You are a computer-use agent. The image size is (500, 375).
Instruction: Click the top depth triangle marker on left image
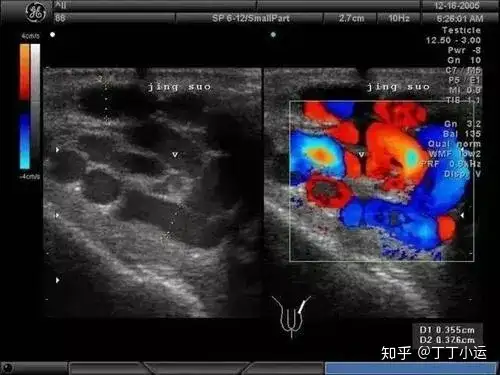pyautogui.click(x=58, y=150)
